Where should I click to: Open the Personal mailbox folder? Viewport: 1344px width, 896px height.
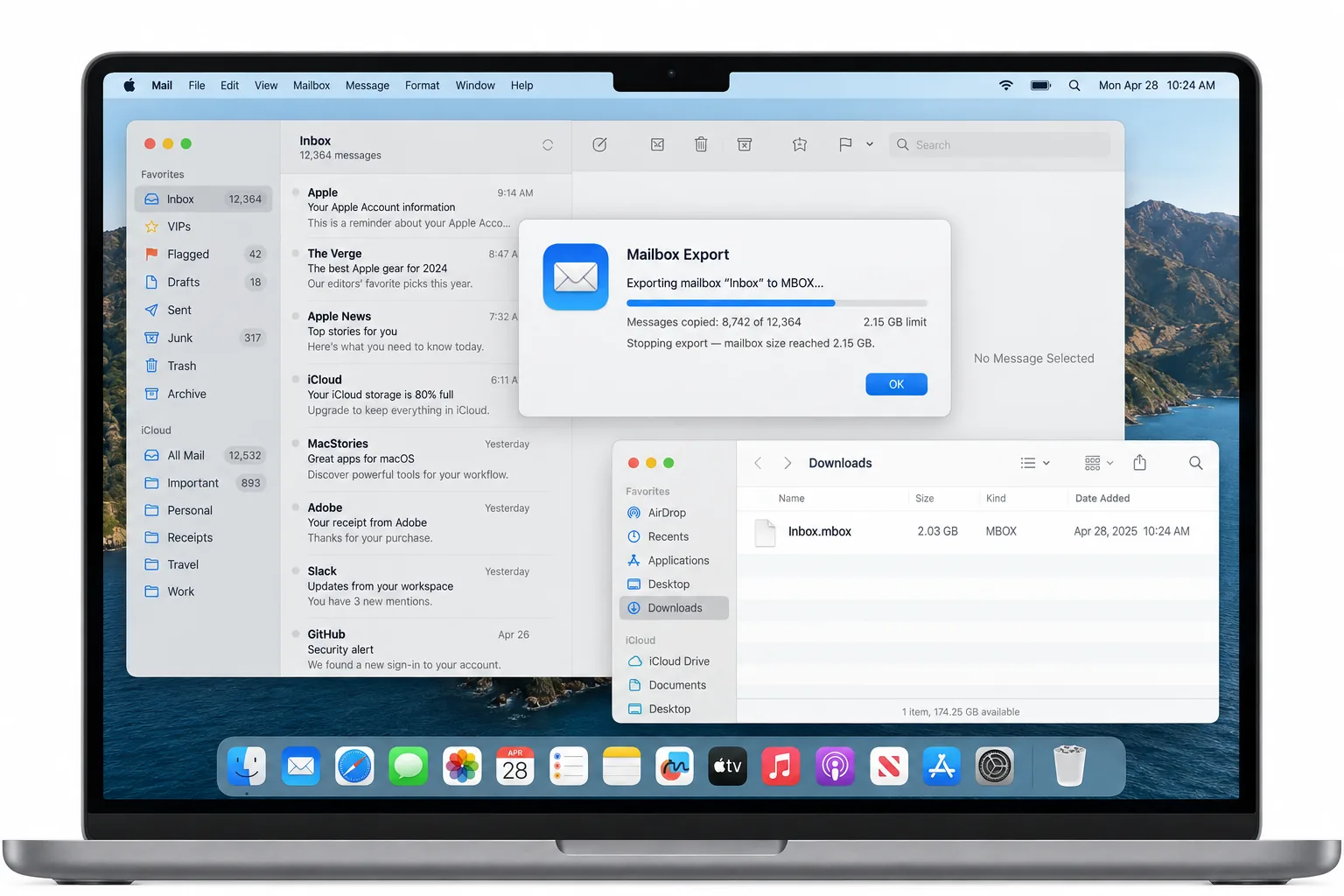203,510
